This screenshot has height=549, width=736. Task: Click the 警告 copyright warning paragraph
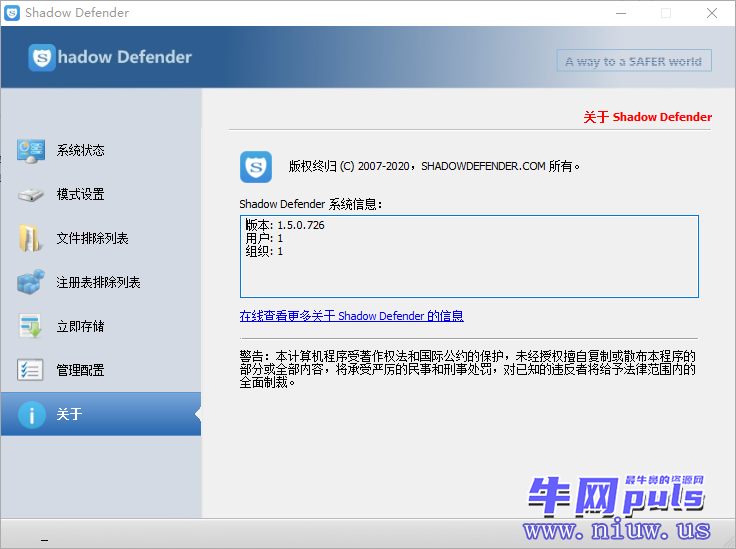coord(468,369)
